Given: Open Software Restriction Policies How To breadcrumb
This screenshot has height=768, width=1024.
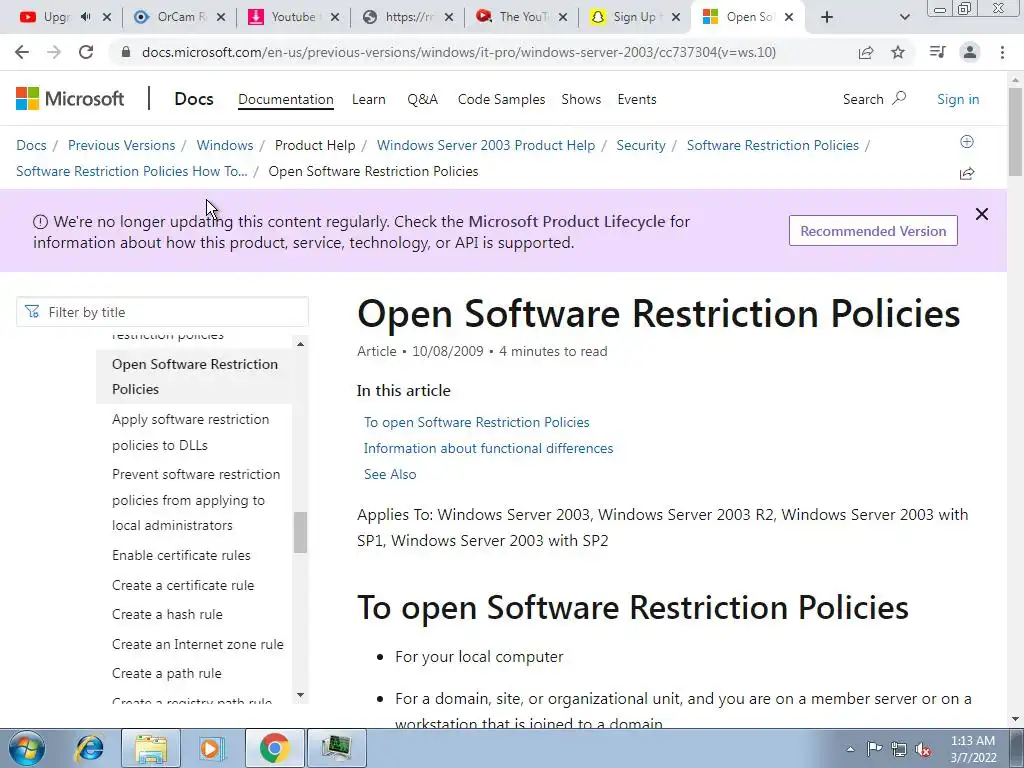Looking at the screenshot, I should point(131,171).
